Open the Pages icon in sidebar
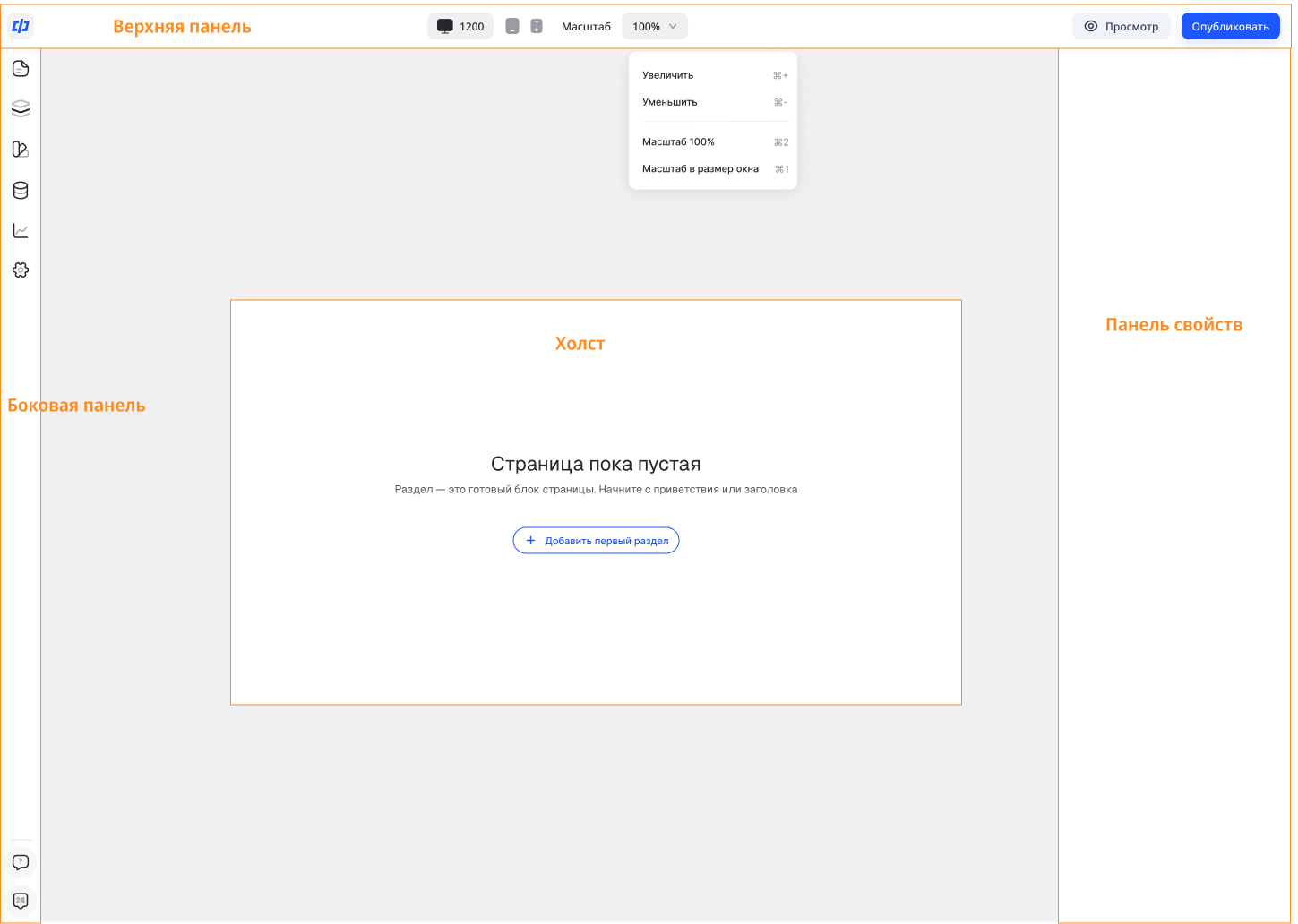 pos(21,69)
